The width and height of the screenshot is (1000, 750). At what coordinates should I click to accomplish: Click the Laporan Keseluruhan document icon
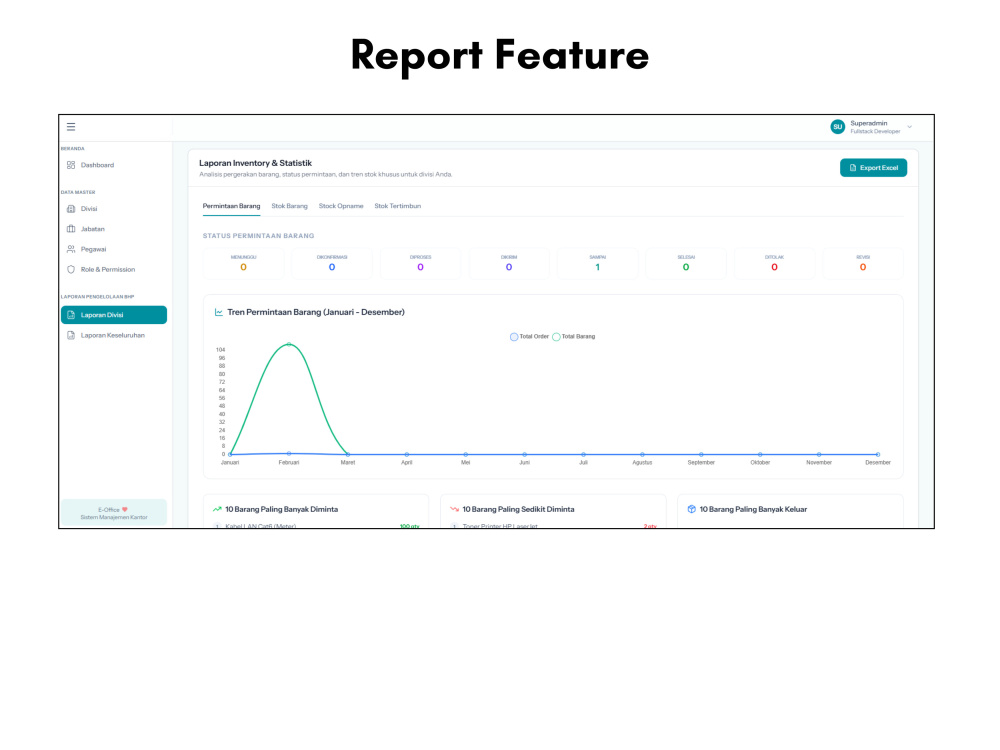pos(71,335)
